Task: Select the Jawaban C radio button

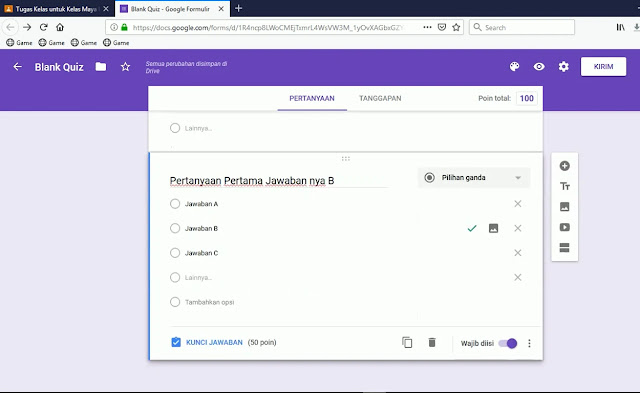Action: tap(175, 253)
